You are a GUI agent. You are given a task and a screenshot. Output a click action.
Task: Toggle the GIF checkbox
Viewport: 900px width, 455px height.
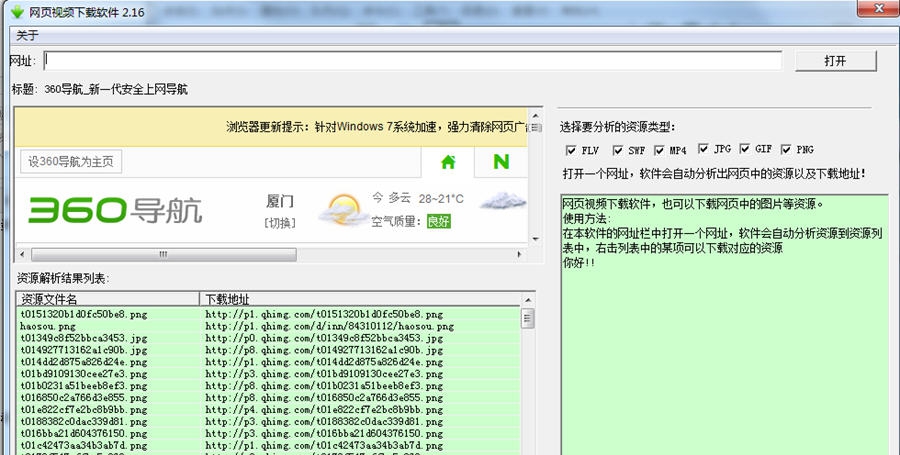tap(744, 149)
